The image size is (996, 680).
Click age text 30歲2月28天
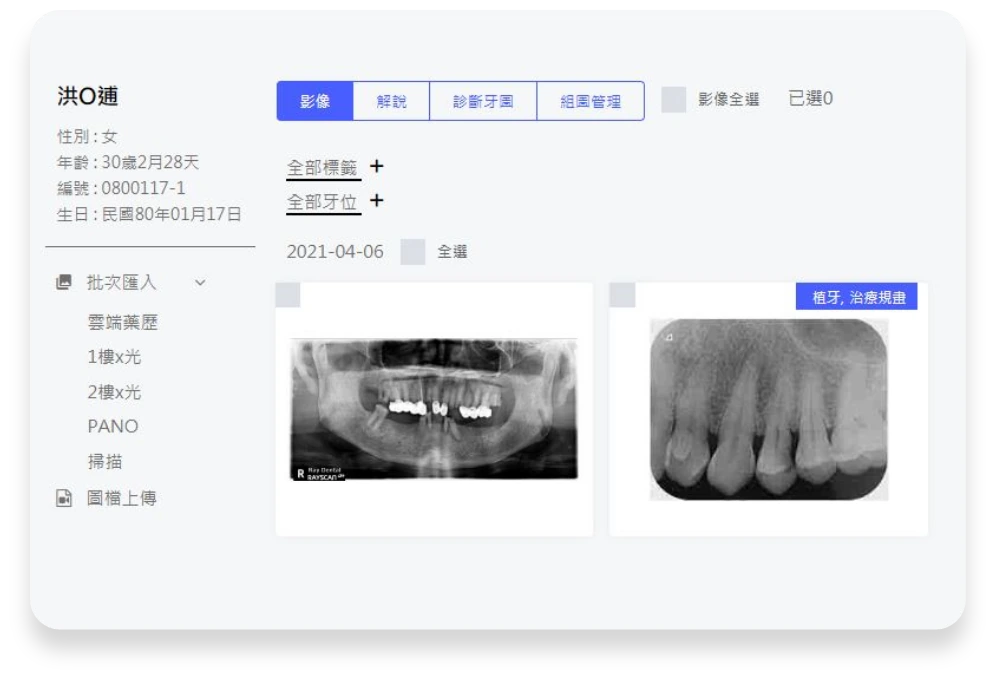pos(151,162)
